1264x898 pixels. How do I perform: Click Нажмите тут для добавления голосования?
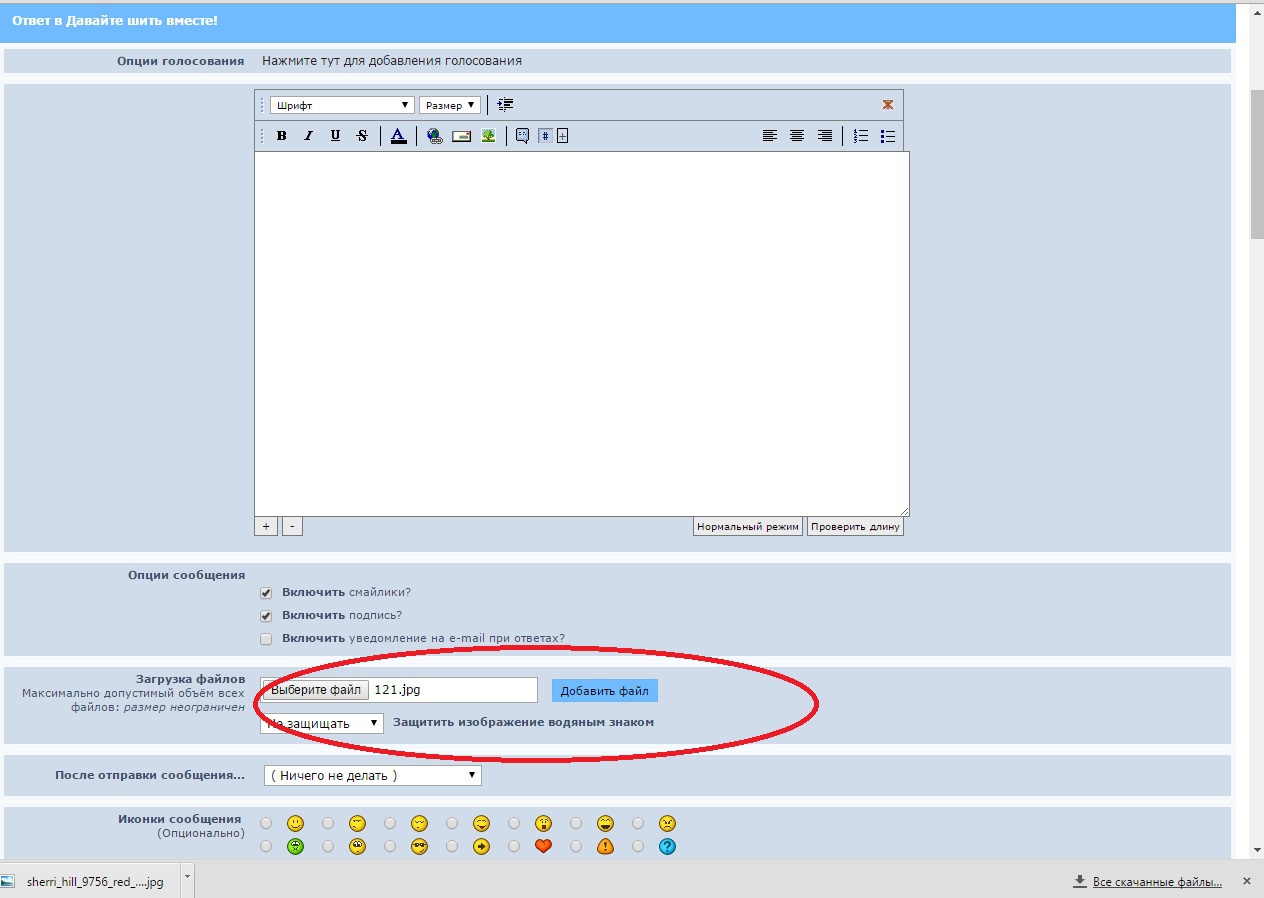coord(392,61)
